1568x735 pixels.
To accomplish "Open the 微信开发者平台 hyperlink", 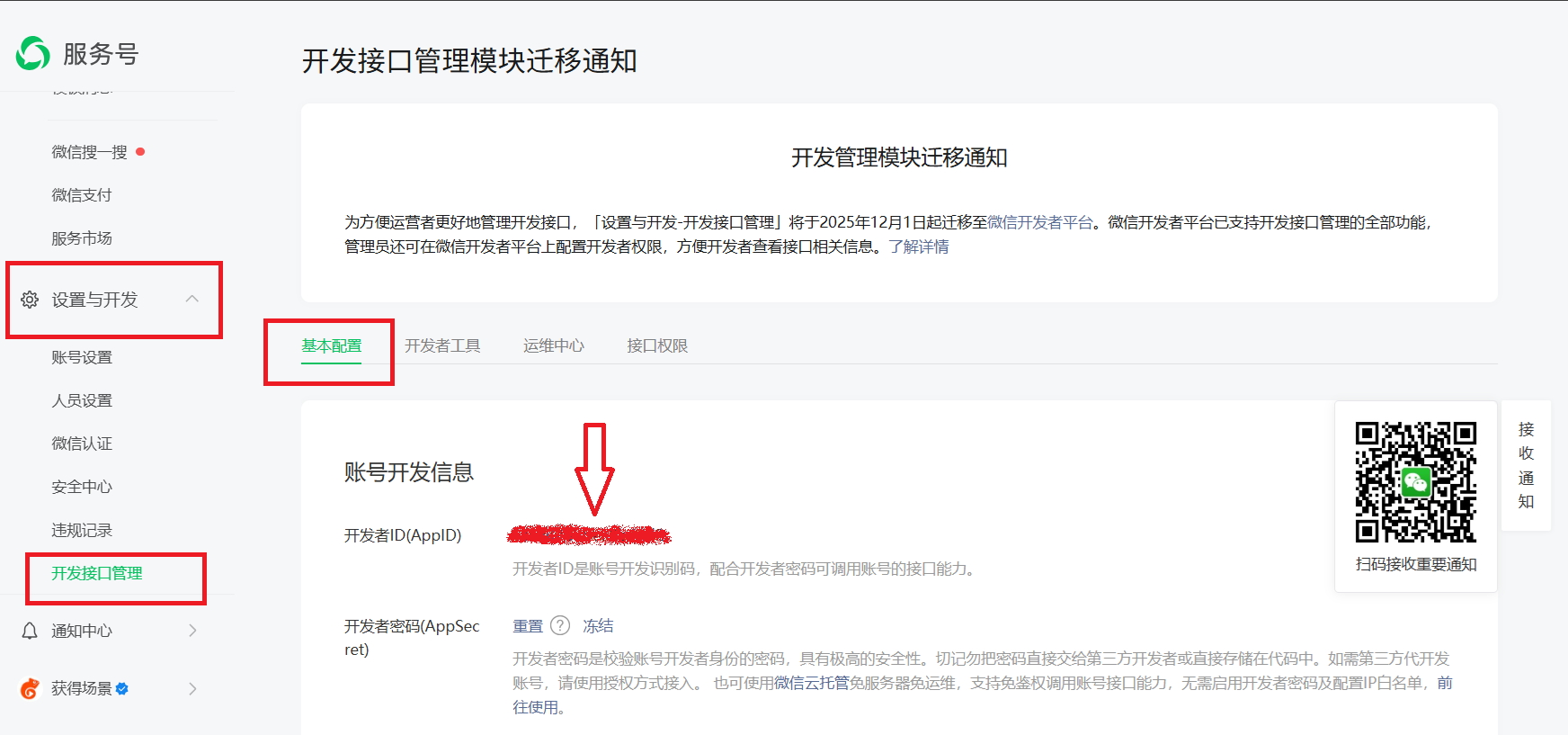I will pos(1039,222).
